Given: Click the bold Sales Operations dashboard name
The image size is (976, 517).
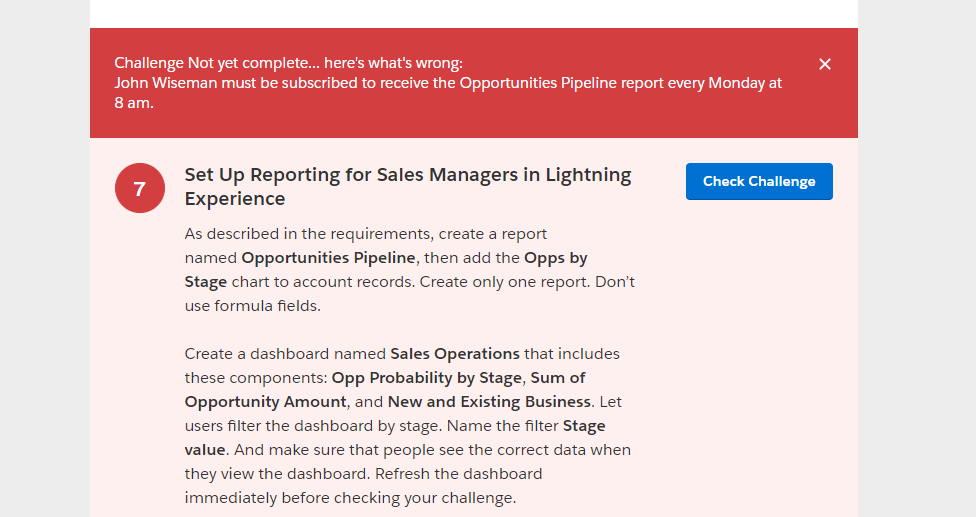Looking at the screenshot, I should click(x=455, y=354).
